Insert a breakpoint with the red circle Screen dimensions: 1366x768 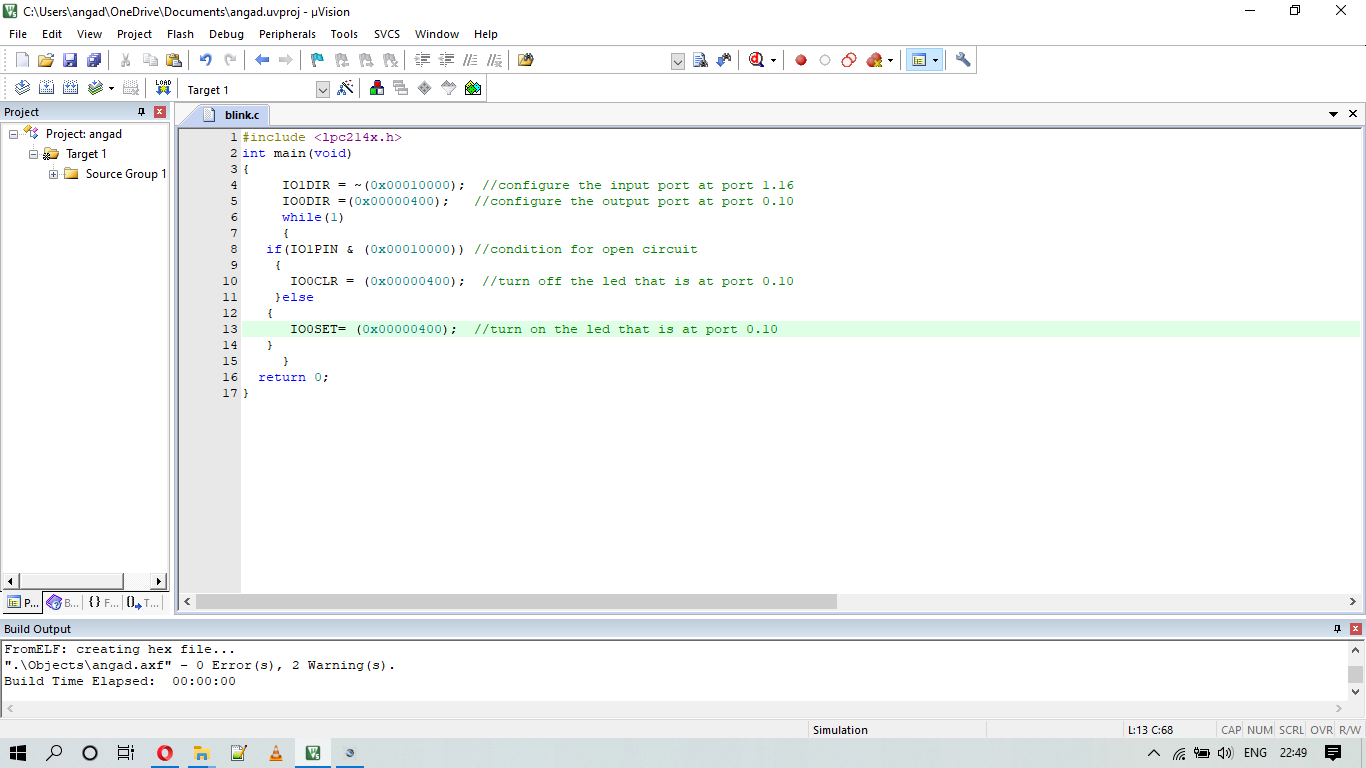(x=801, y=60)
